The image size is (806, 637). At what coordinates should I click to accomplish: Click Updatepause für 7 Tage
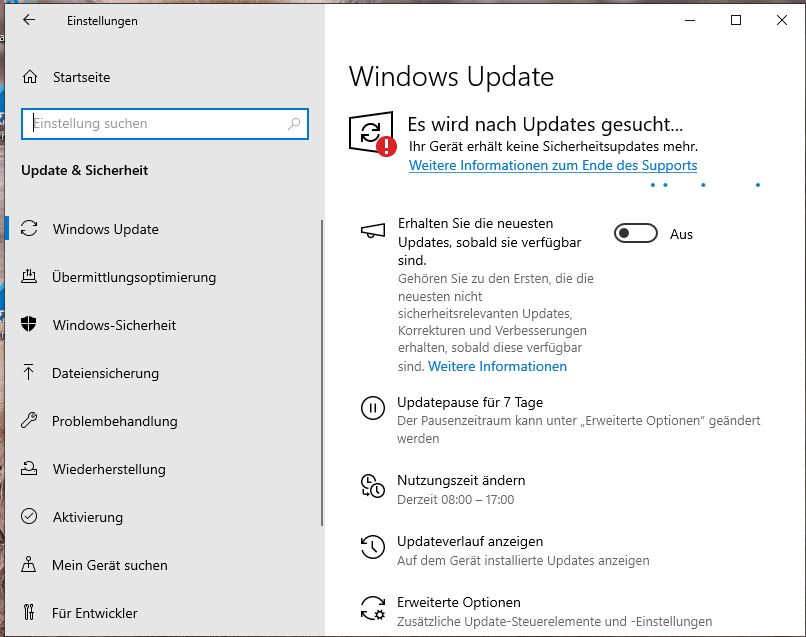pos(470,403)
